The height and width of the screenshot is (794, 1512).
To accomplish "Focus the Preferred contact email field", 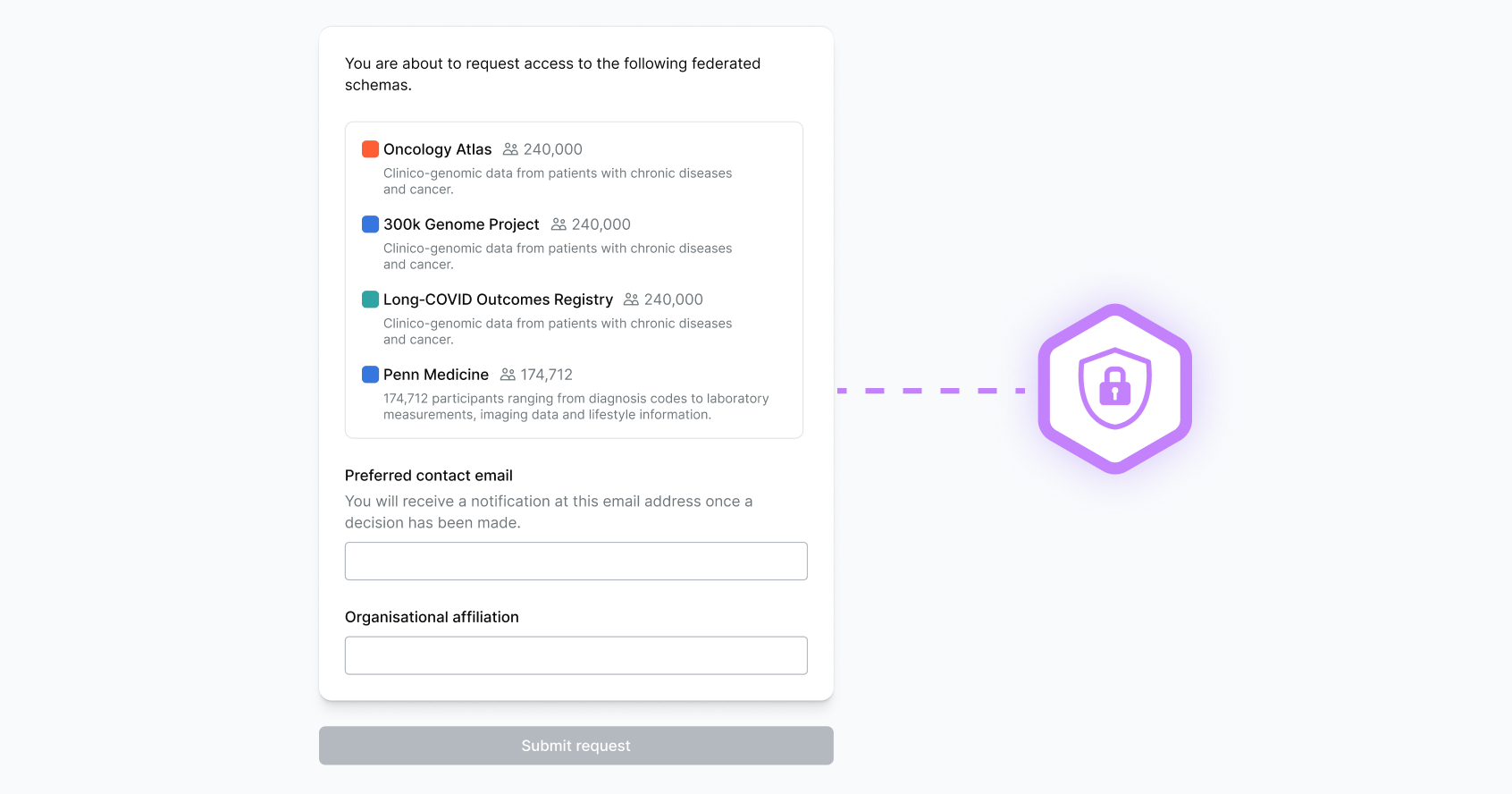I will 575,561.
